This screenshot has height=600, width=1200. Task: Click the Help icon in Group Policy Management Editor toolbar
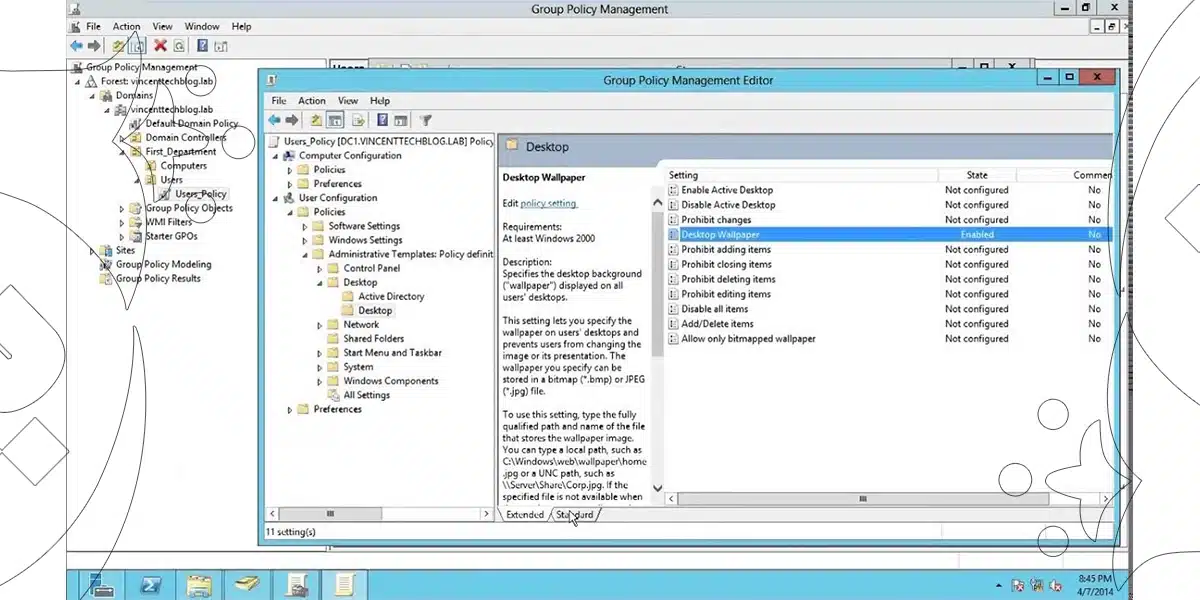(x=382, y=120)
